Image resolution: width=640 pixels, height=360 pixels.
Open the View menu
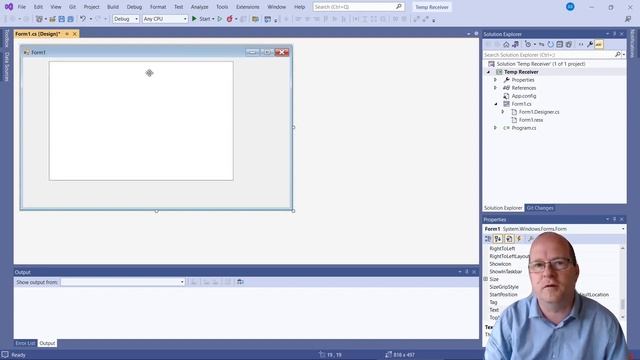pyautogui.click(x=56, y=7)
